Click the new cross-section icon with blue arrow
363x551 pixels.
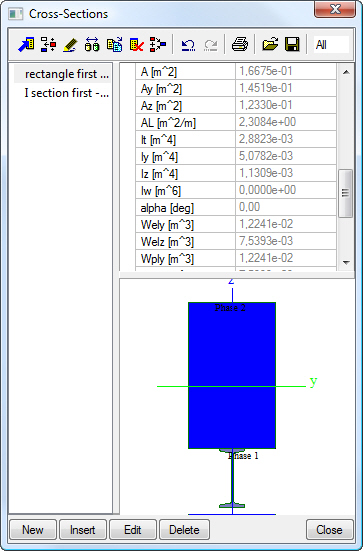26,45
